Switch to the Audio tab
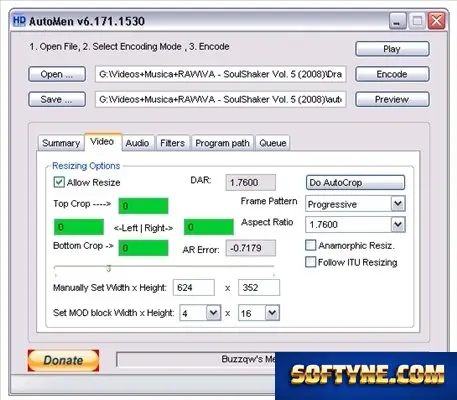Viewport: 457px width, 400px height. (x=137, y=143)
